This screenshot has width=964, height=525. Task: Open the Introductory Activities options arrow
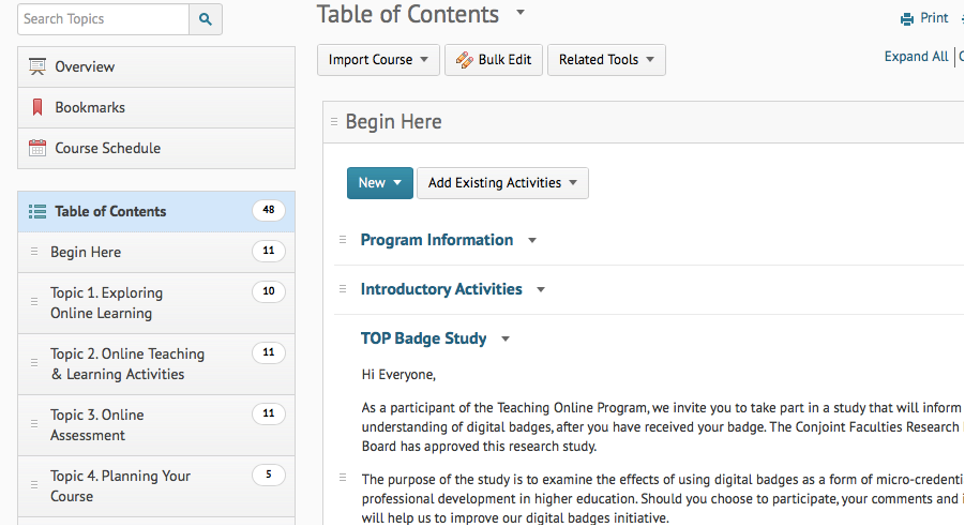tap(541, 290)
